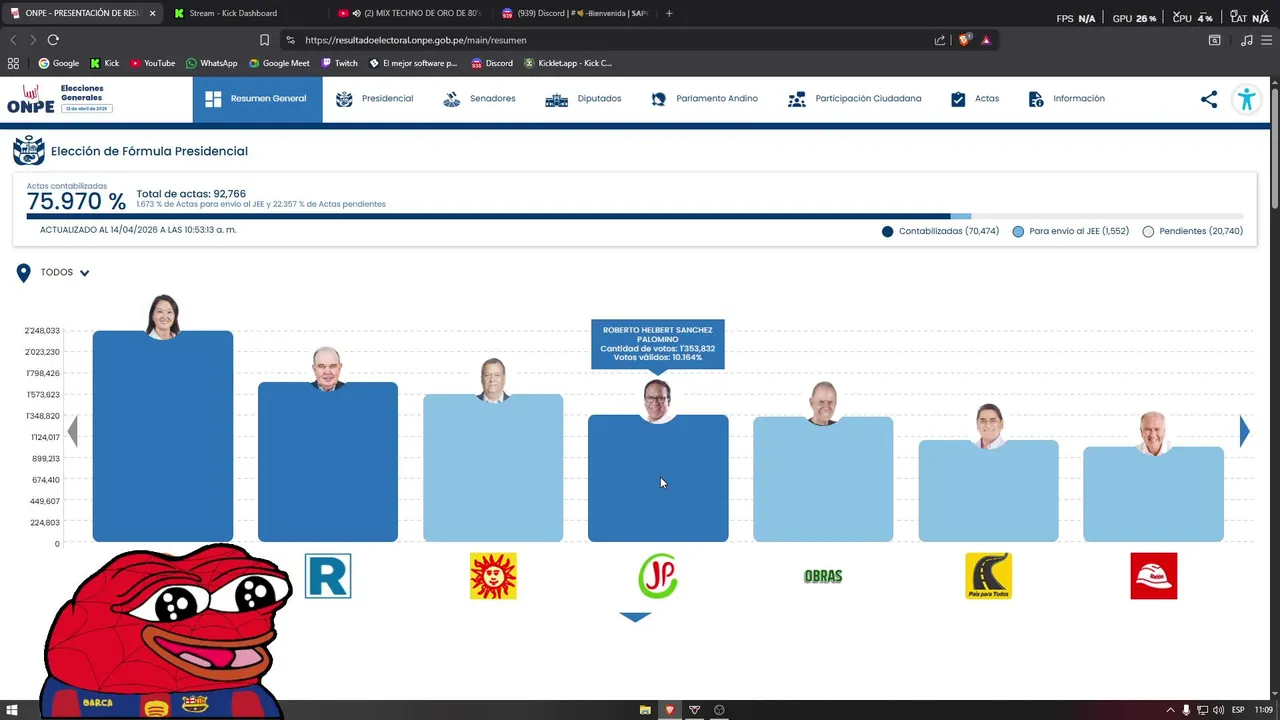Select the bar above the OBRAS logo
This screenshot has width=1280, height=720.
[823, 479]
